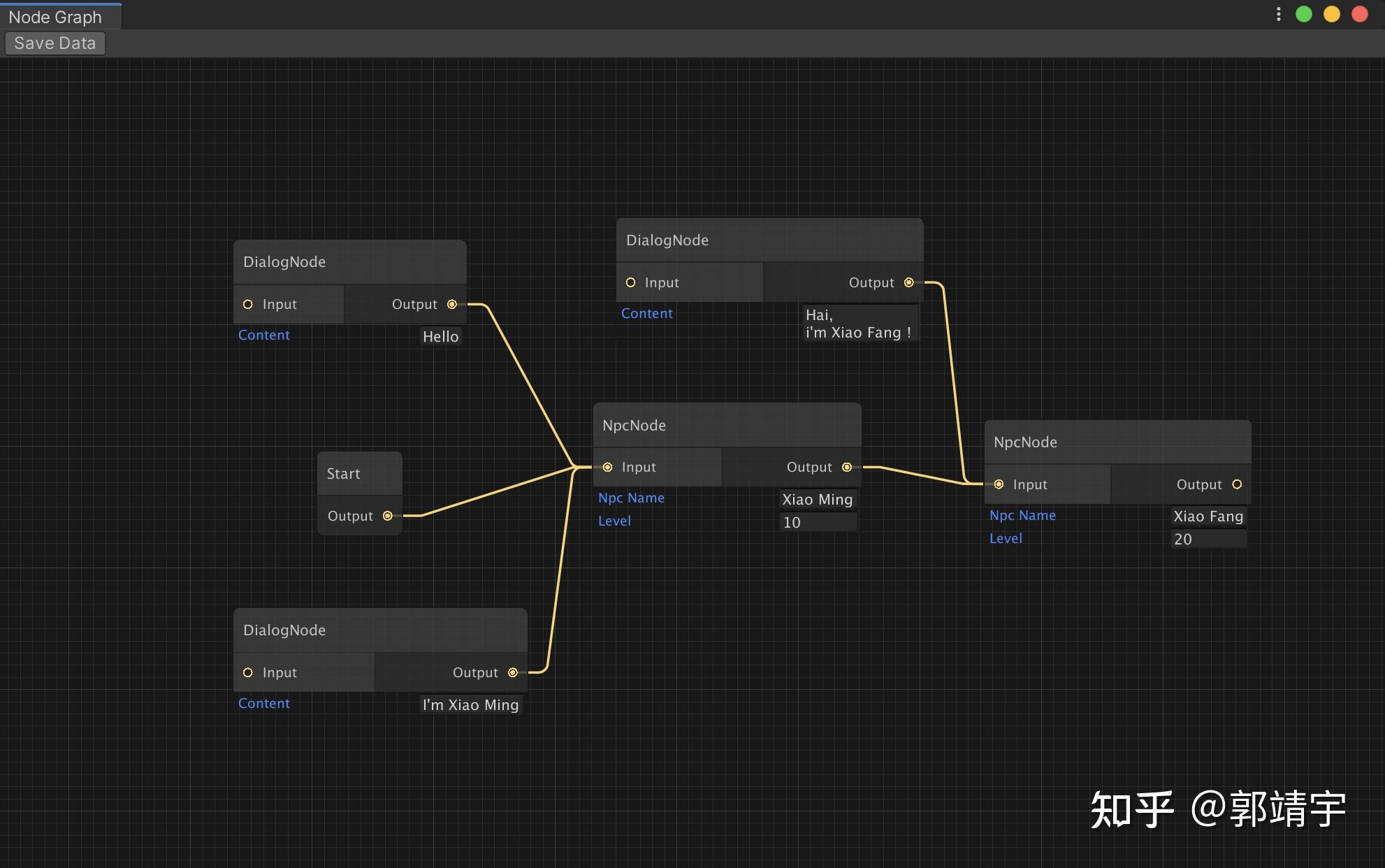The width and height of the screenshot is (1385, 868).
Task: Click the Hello content text field
Action: 440,336
